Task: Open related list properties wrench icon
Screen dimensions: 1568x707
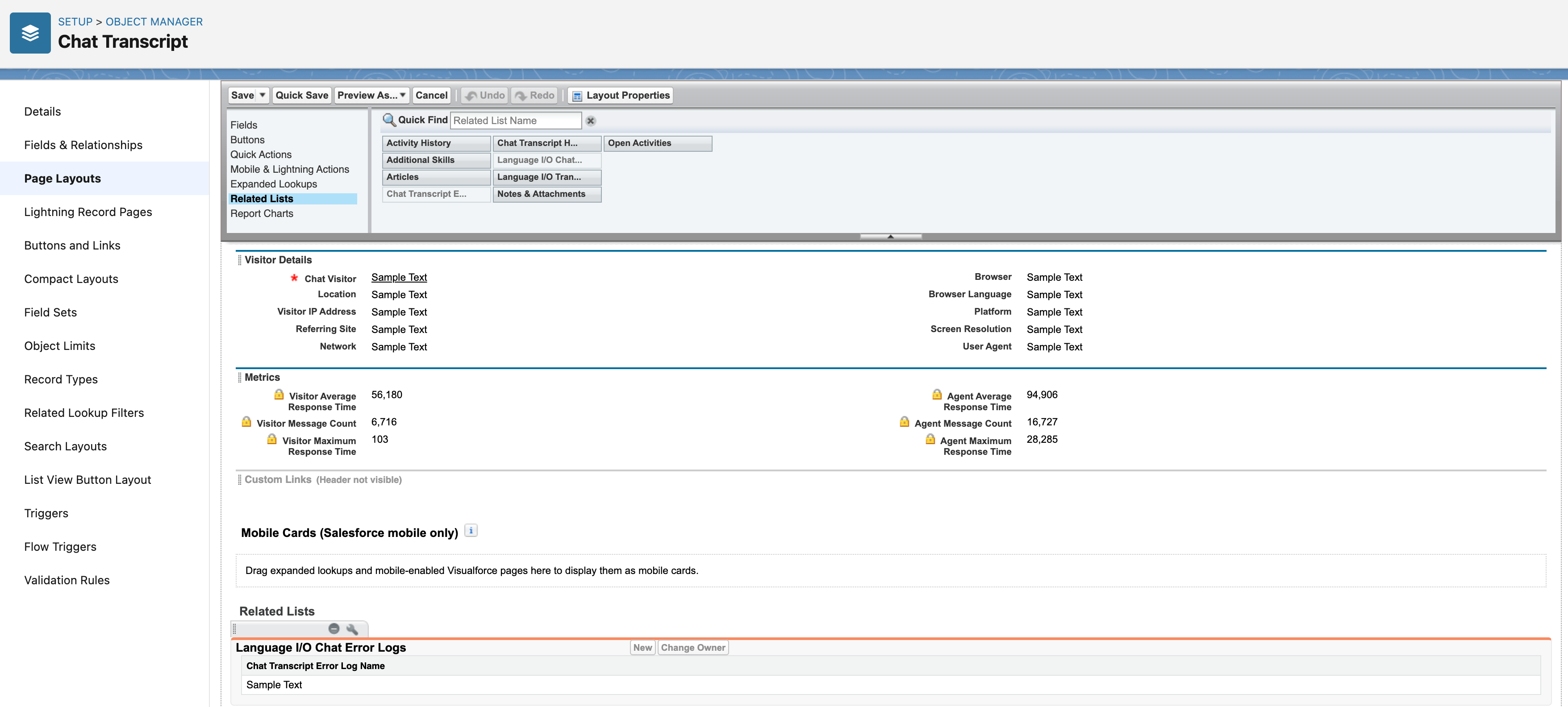Action: click(x=352, y=629)
